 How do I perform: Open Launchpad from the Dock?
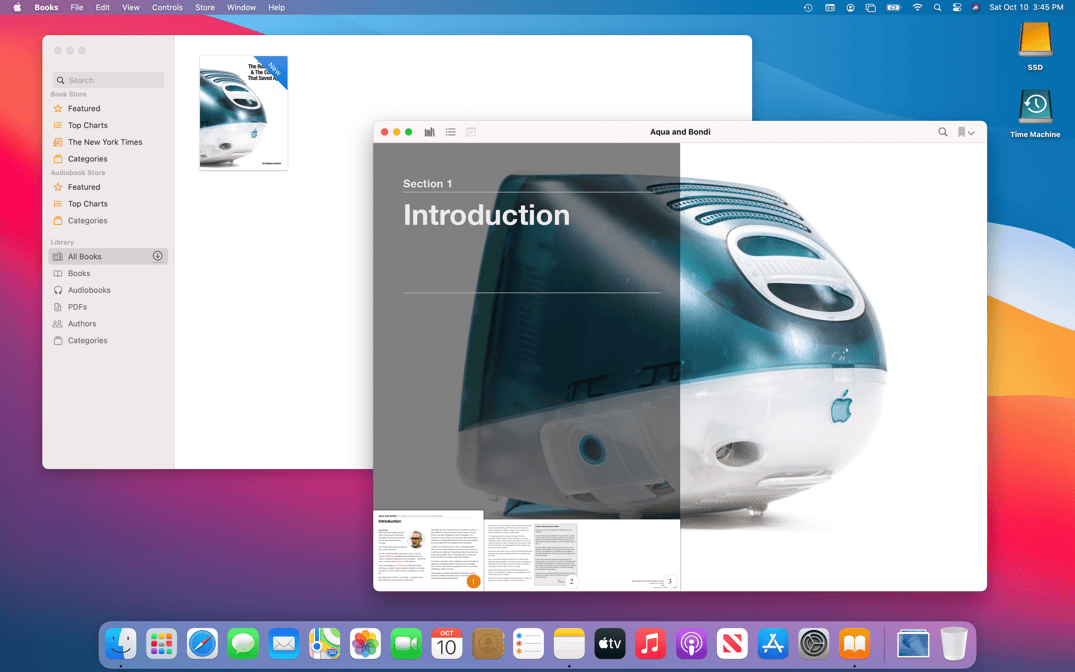161,644
